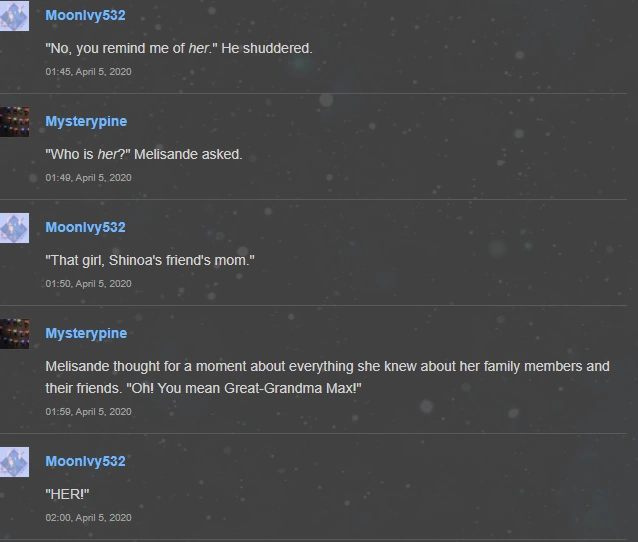The width and height of the screenshot is (638, 542).
Task: Click MoonIvy532 username above 'Shinoa's friend's mom' comment
Action: click(85, 227)
